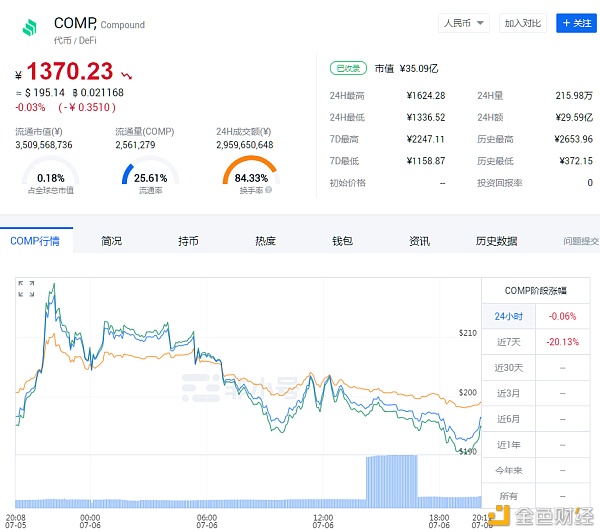This screenshot has width=600, height=532.
Task: Click the 24H成交额 value 2,959,650,648
Action: [x=245, y=145]
